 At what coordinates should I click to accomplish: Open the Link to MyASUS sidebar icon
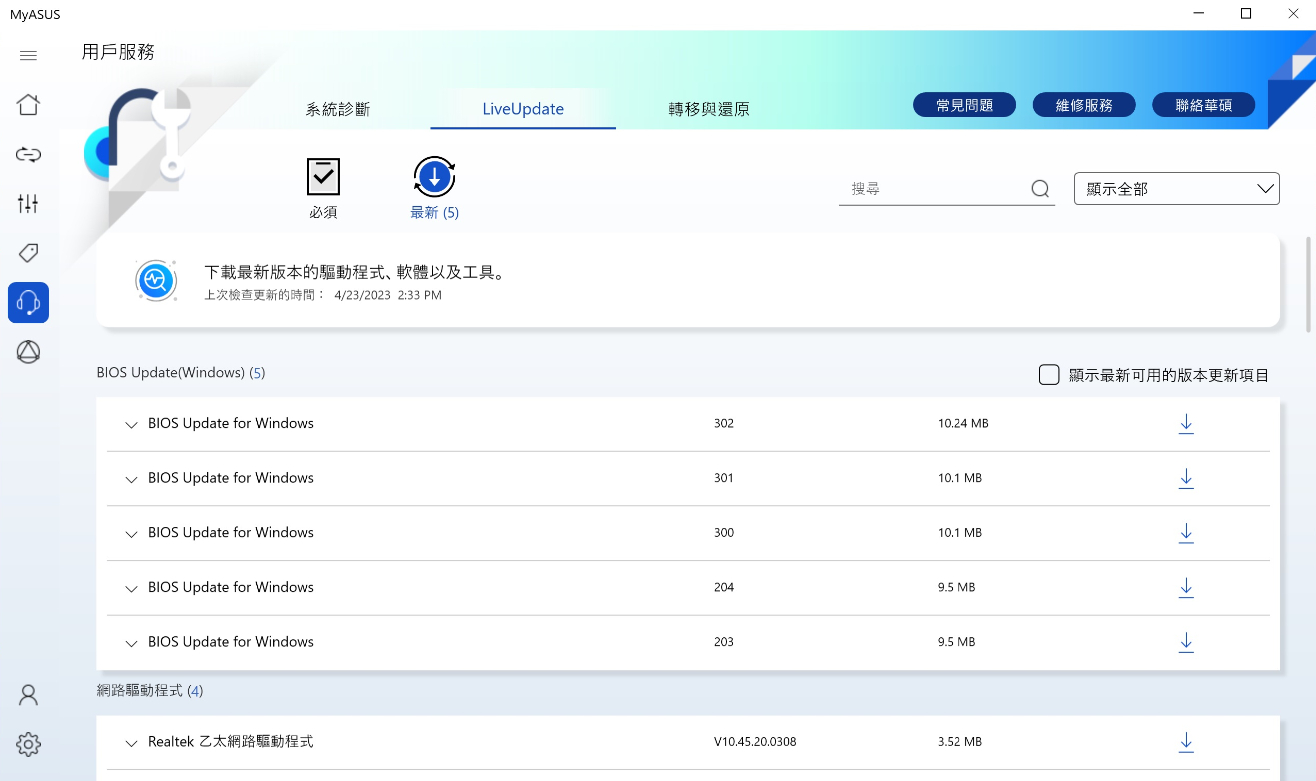tap(28, 154)
